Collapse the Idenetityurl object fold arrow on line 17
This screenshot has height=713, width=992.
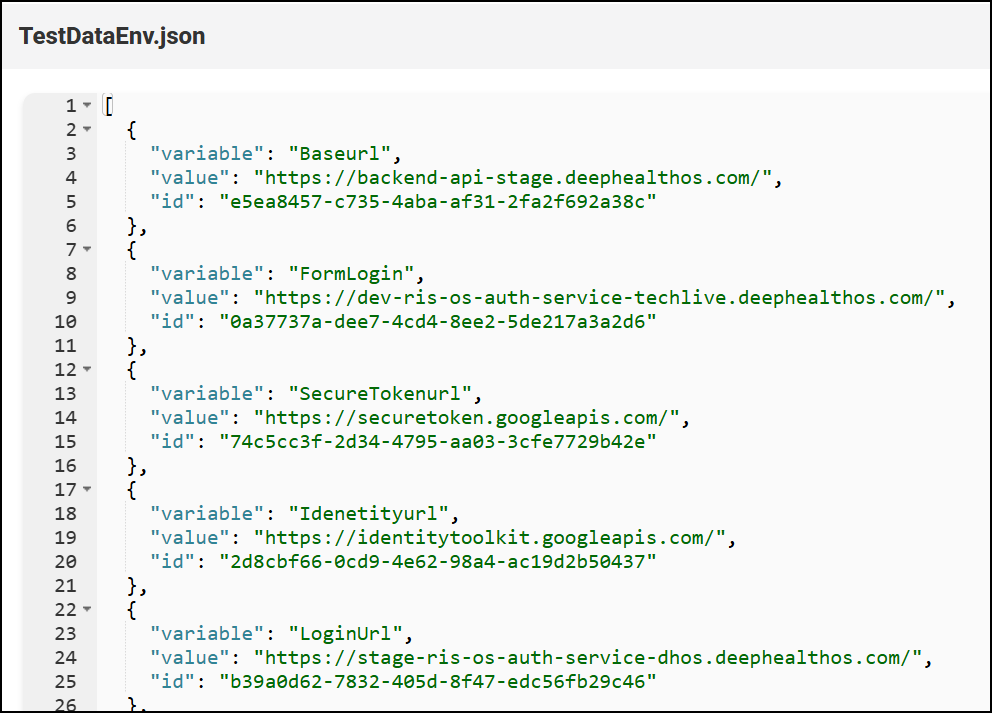click(x=87, y=489)
